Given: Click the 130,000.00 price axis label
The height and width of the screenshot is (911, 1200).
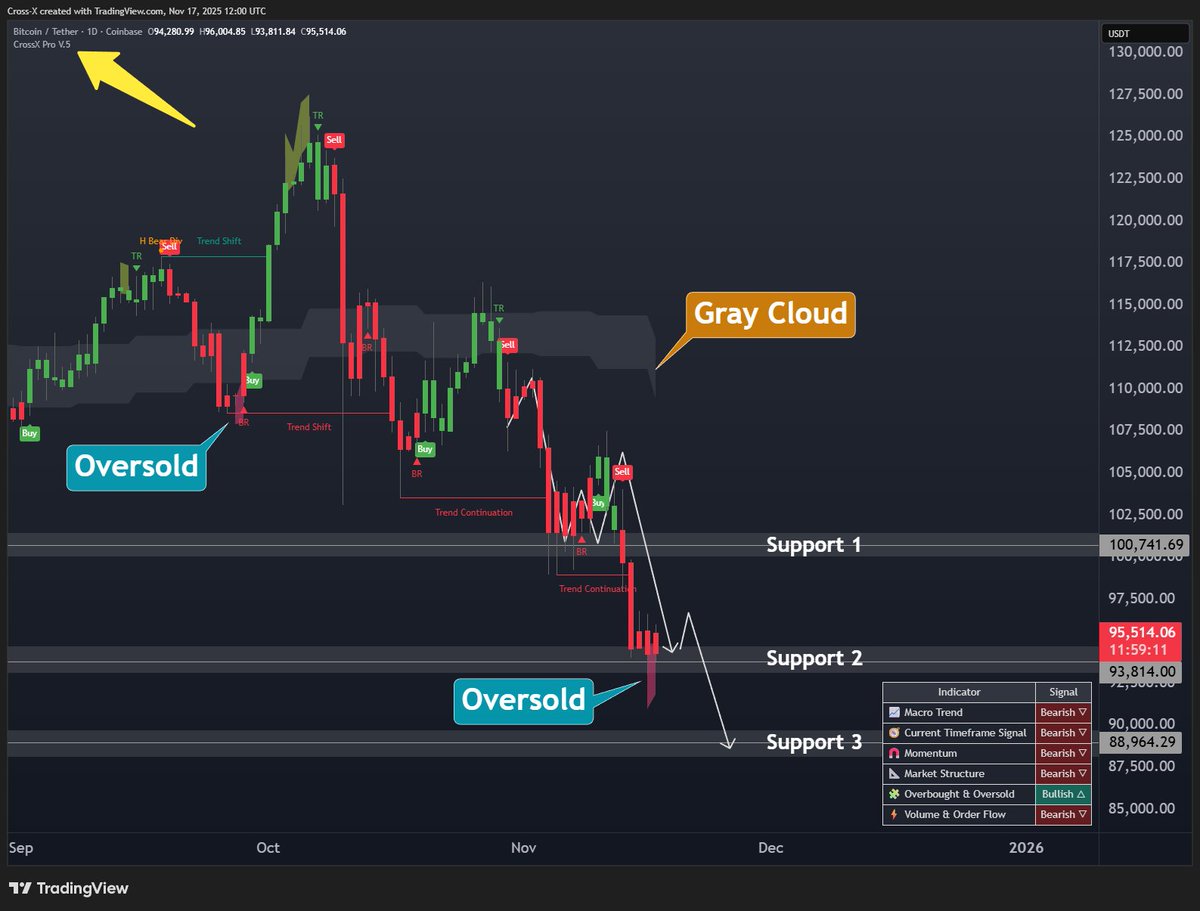Looking at the screenshot, I should pos(1145,52).
